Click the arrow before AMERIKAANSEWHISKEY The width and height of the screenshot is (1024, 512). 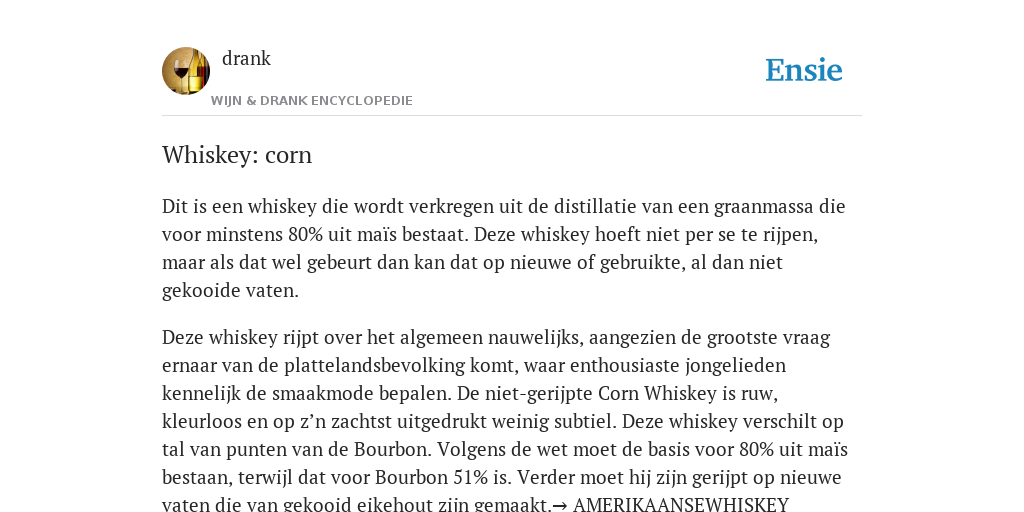click(x=560, y=505)
